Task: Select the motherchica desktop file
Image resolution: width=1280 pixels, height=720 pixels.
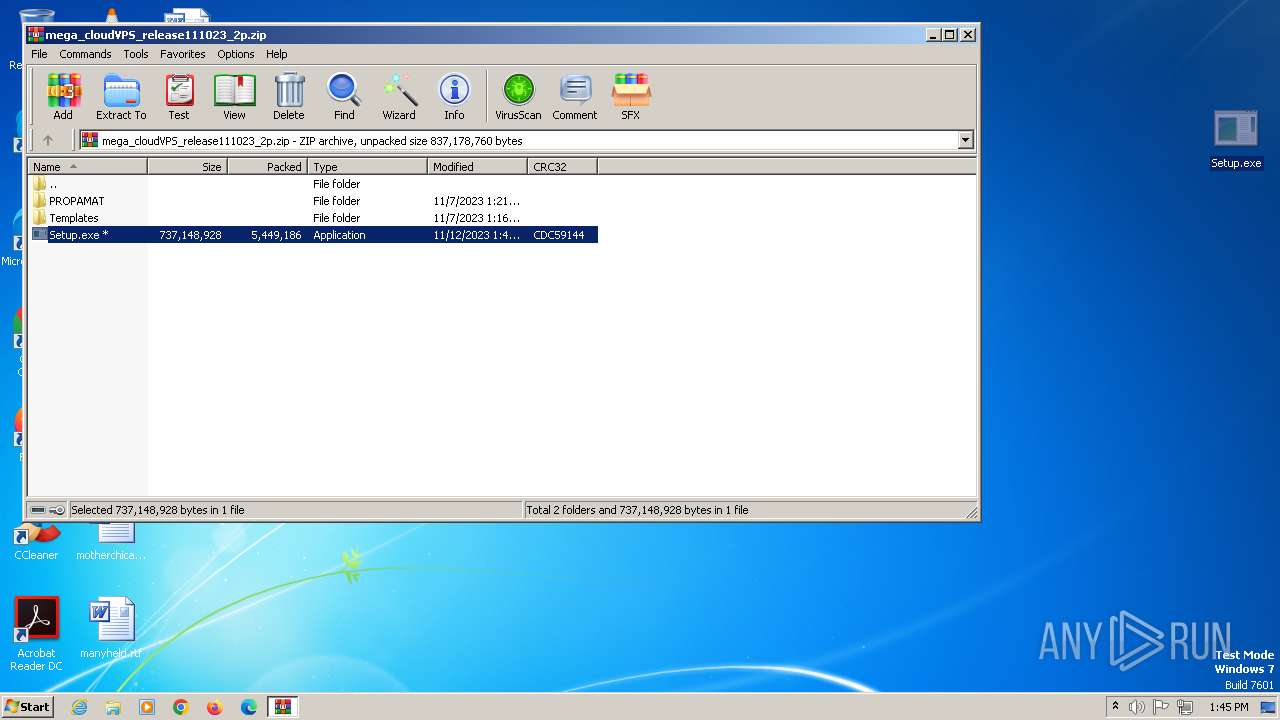Action: coord(111,540)
